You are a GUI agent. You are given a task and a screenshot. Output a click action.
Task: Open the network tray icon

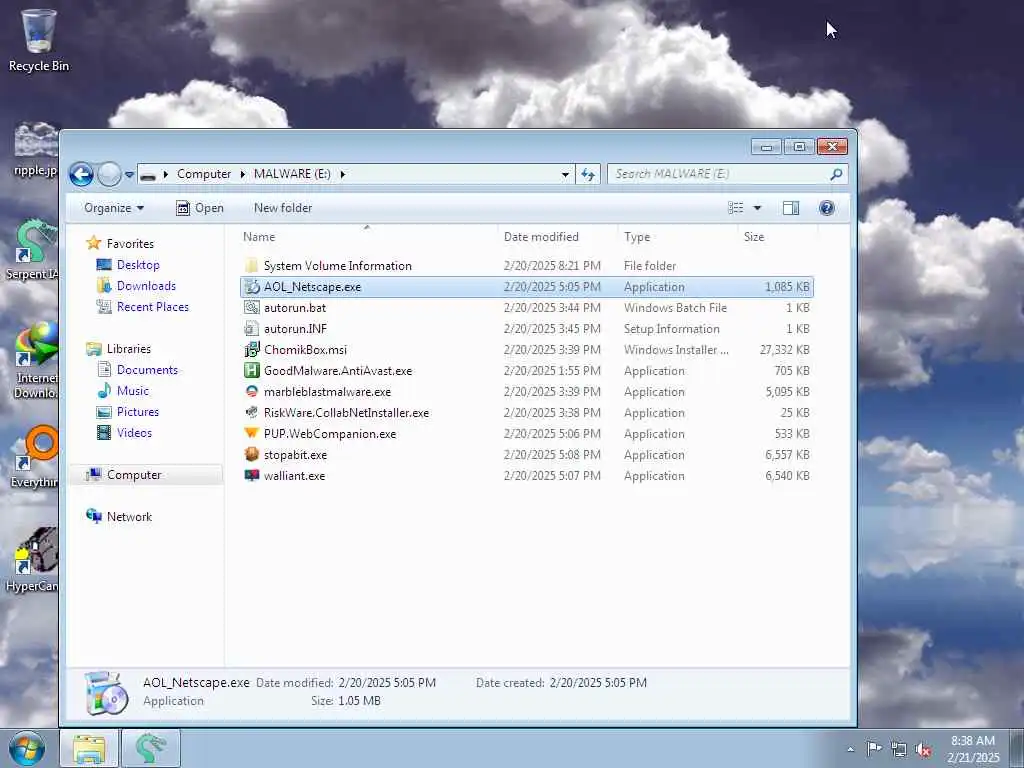(x=899, y=749)
